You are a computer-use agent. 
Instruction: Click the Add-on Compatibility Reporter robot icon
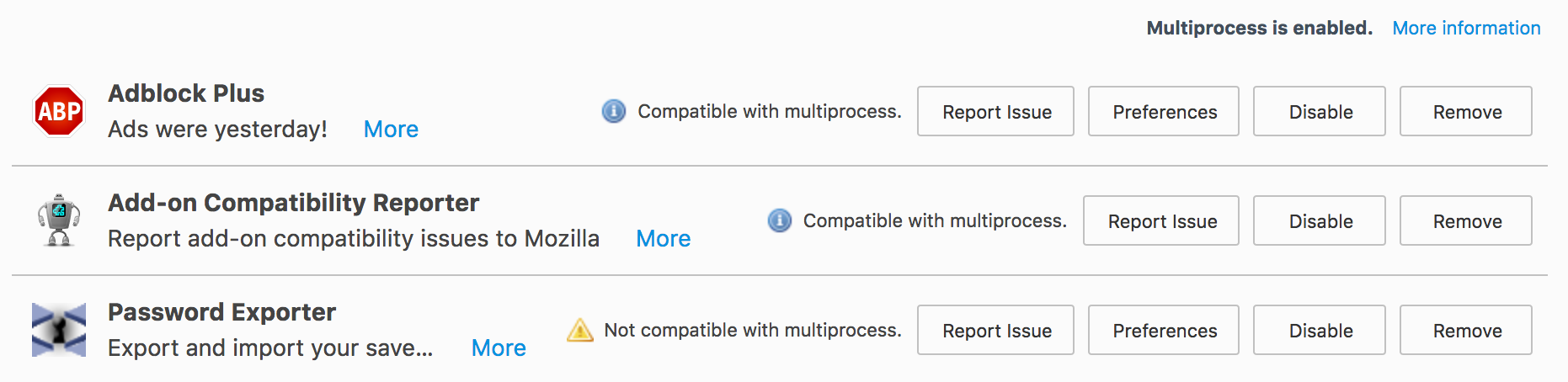coord(59,220)
